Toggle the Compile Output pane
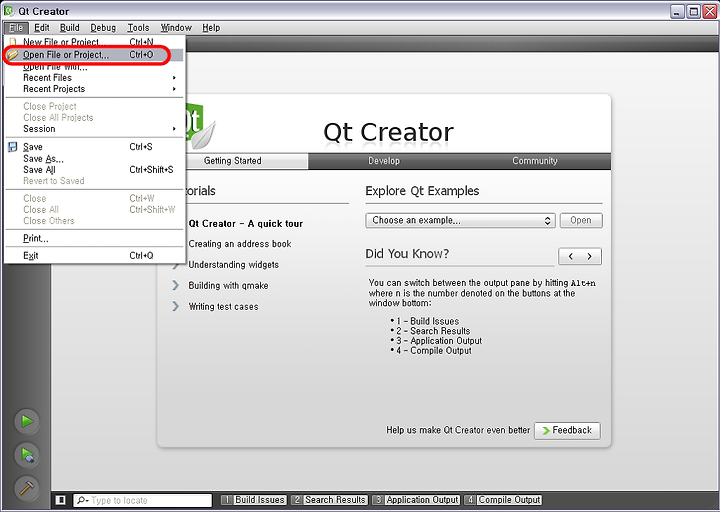This screenshot has height=512, width=720. (503, 500)
